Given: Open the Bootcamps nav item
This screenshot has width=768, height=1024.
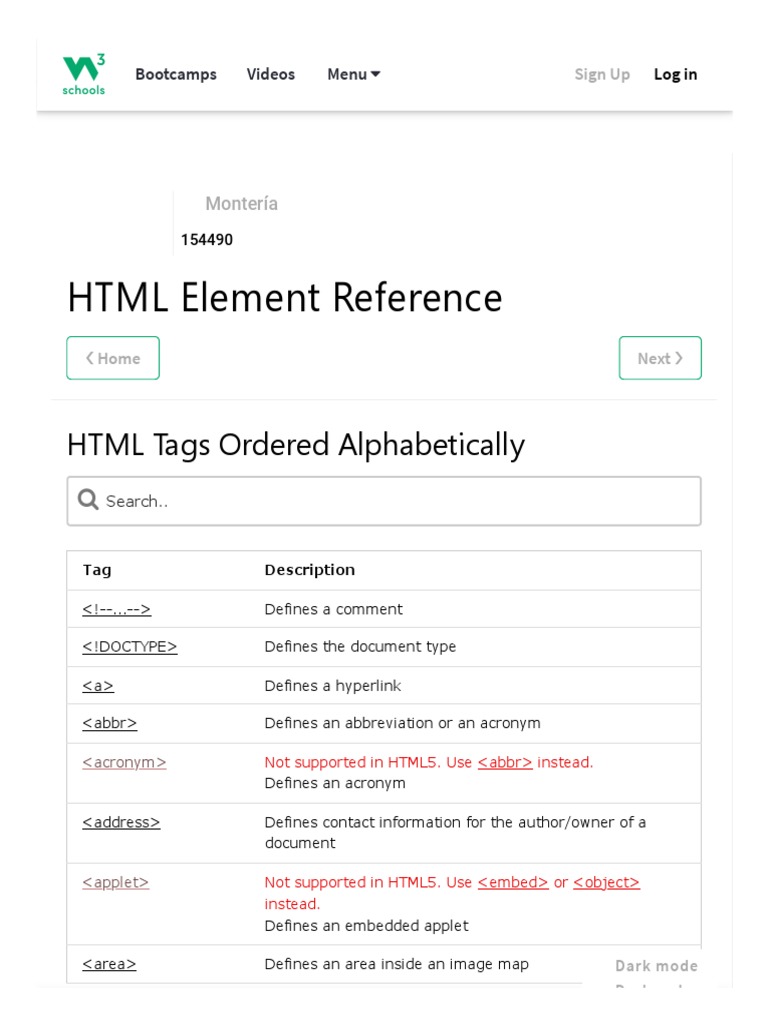Looking at the screenshot, I should tap(176, 74).
